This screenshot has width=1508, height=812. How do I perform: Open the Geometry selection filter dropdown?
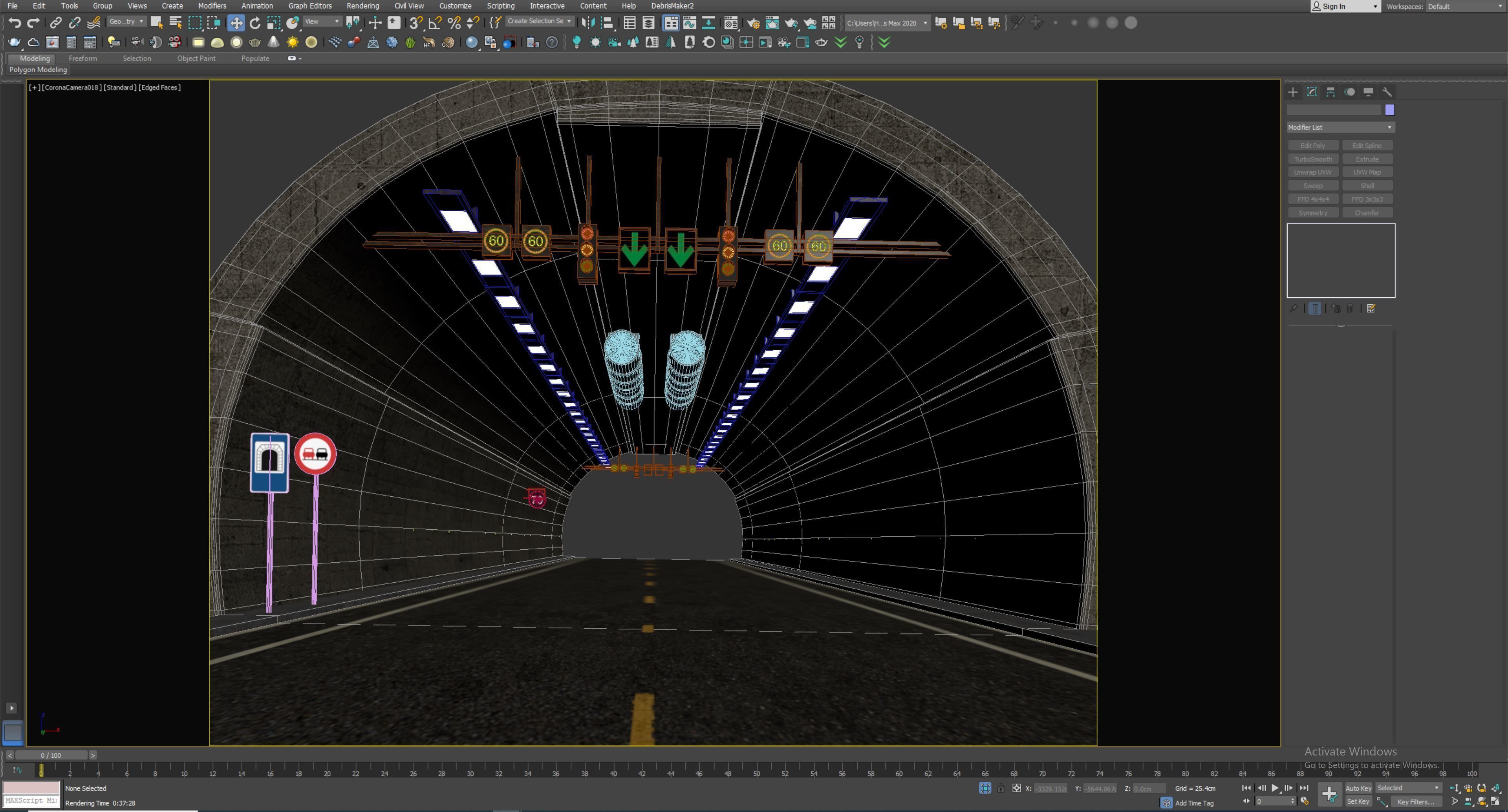point(126,22)
